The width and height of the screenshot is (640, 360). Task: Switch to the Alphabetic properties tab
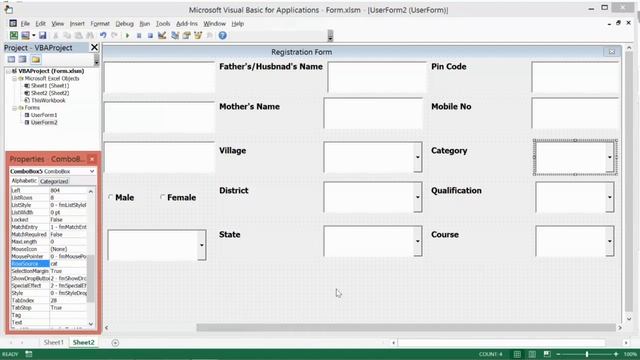(24, 181)
